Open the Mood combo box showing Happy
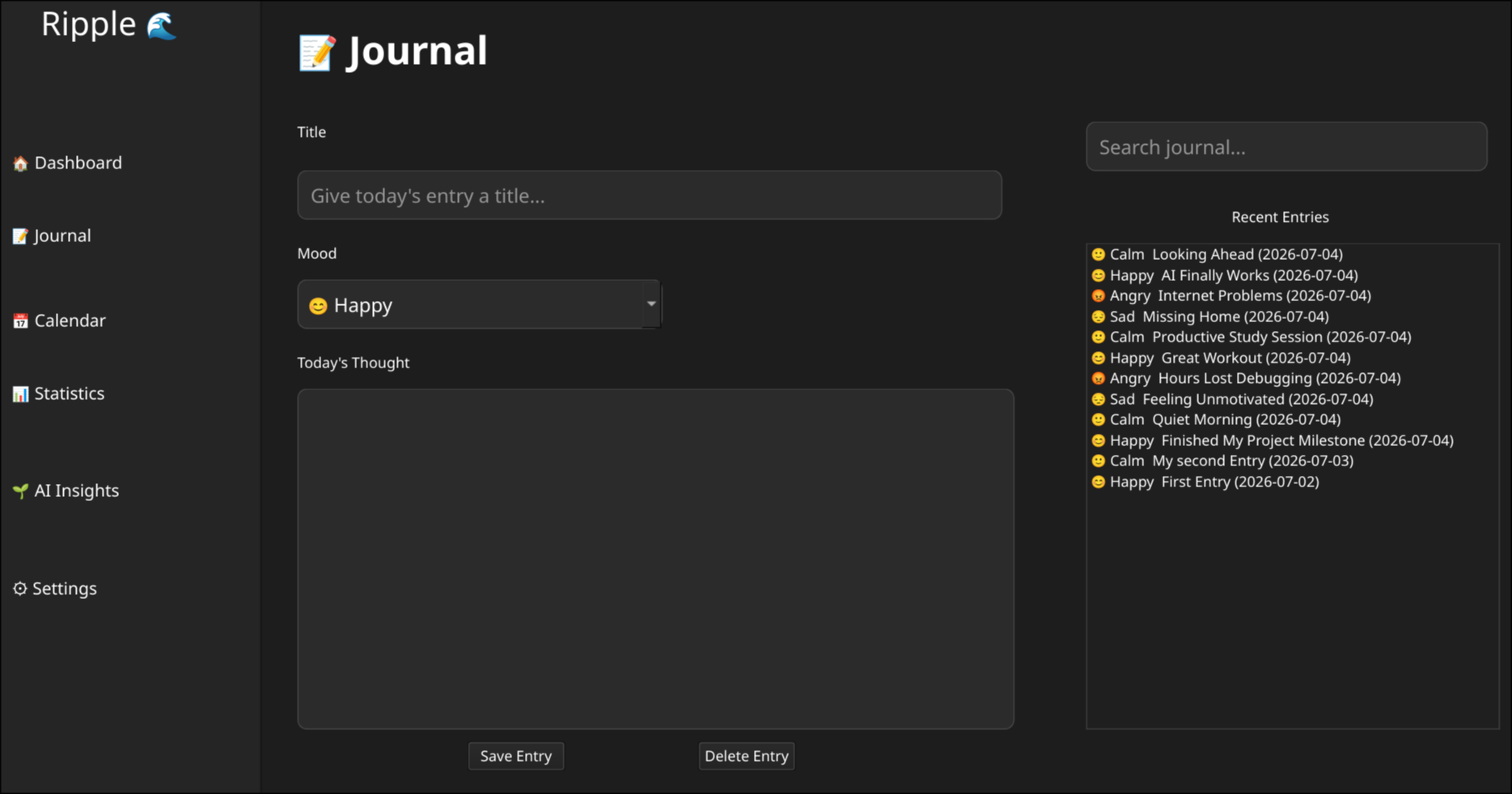 (479, 304)
